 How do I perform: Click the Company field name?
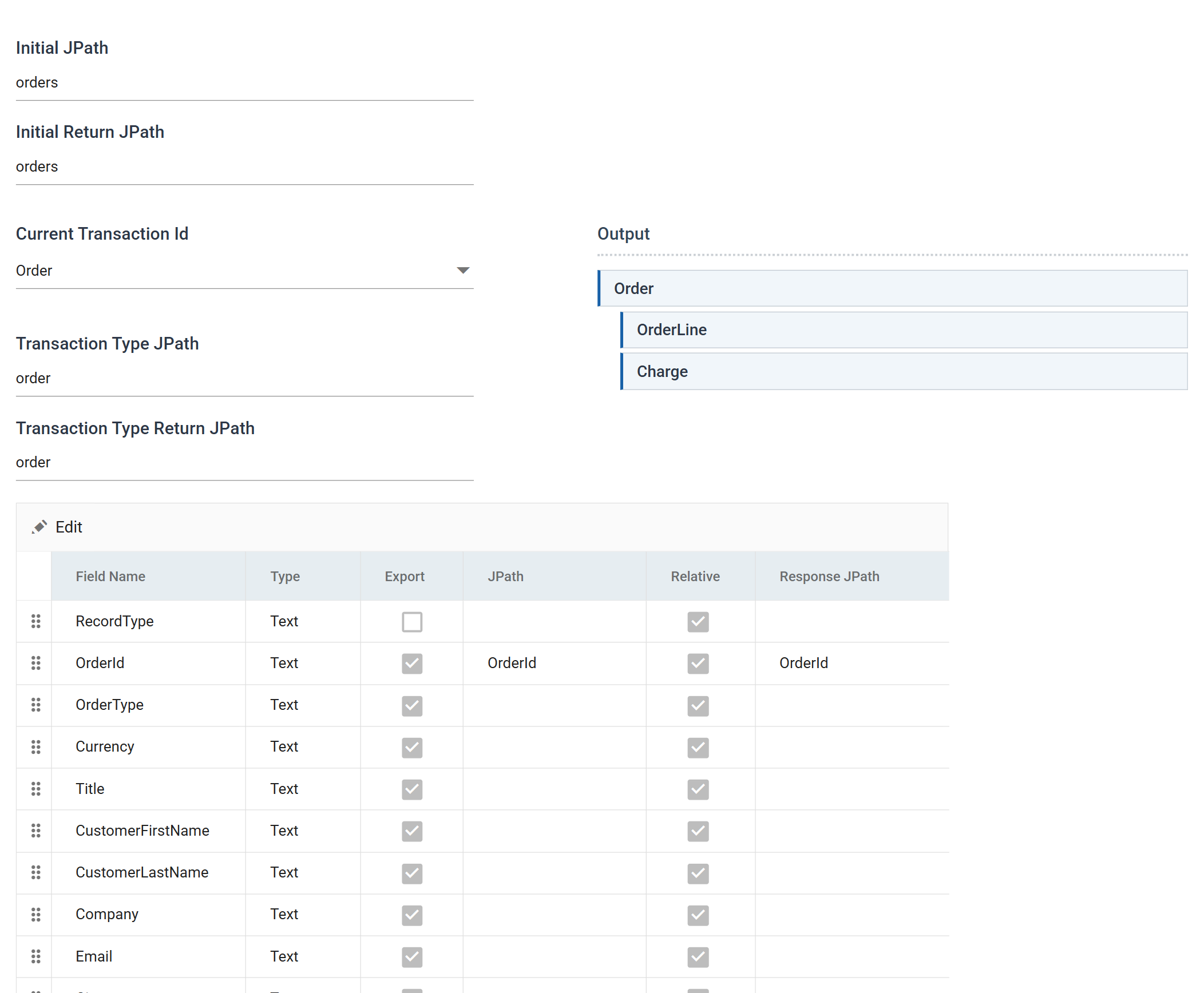pos(107,914)
